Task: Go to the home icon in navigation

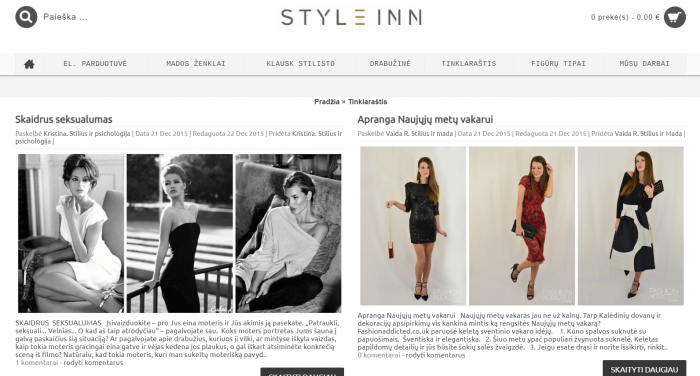Action: [x=29, y=64]
